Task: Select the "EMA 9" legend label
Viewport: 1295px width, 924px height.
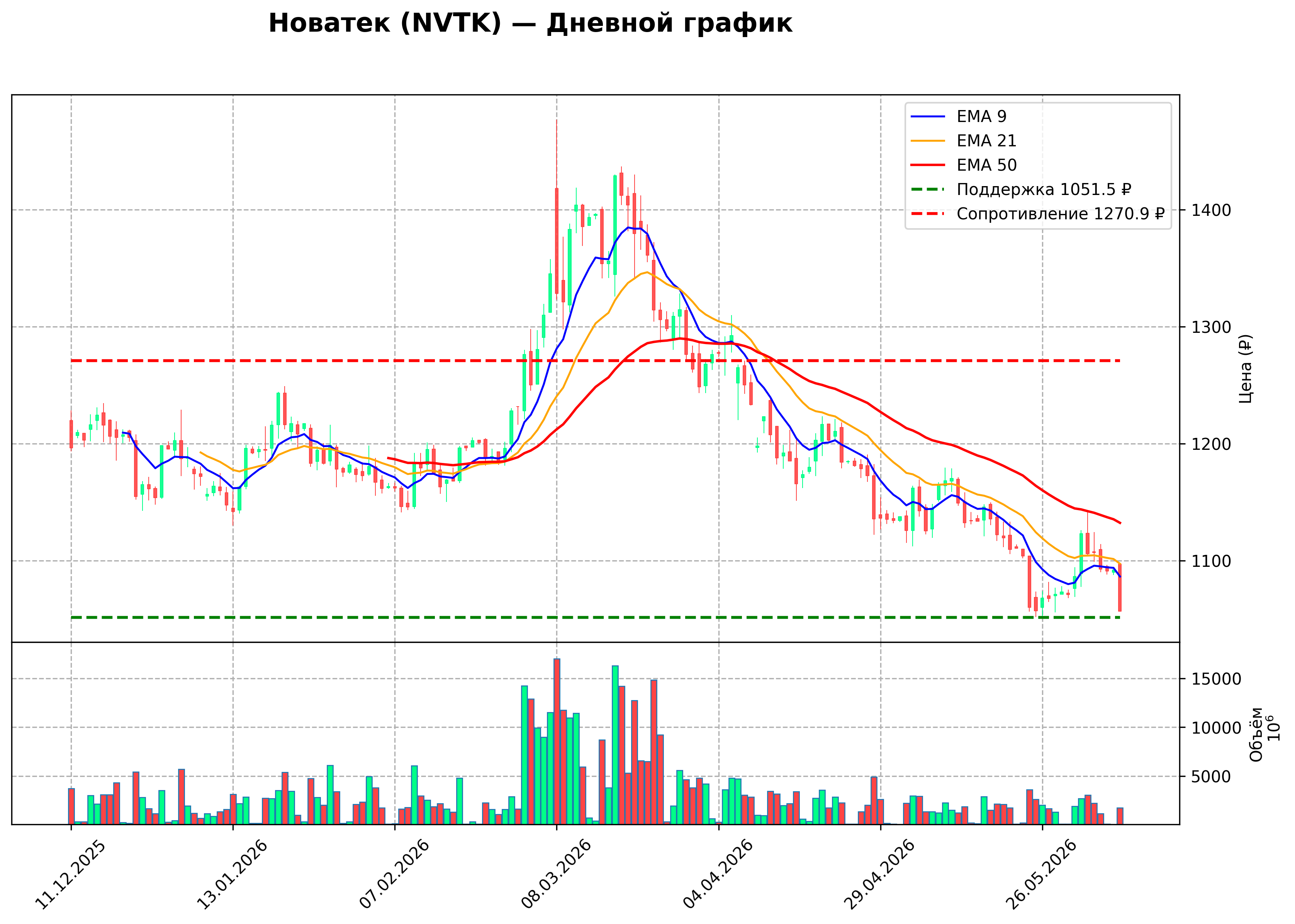Action: coord(981,117)
